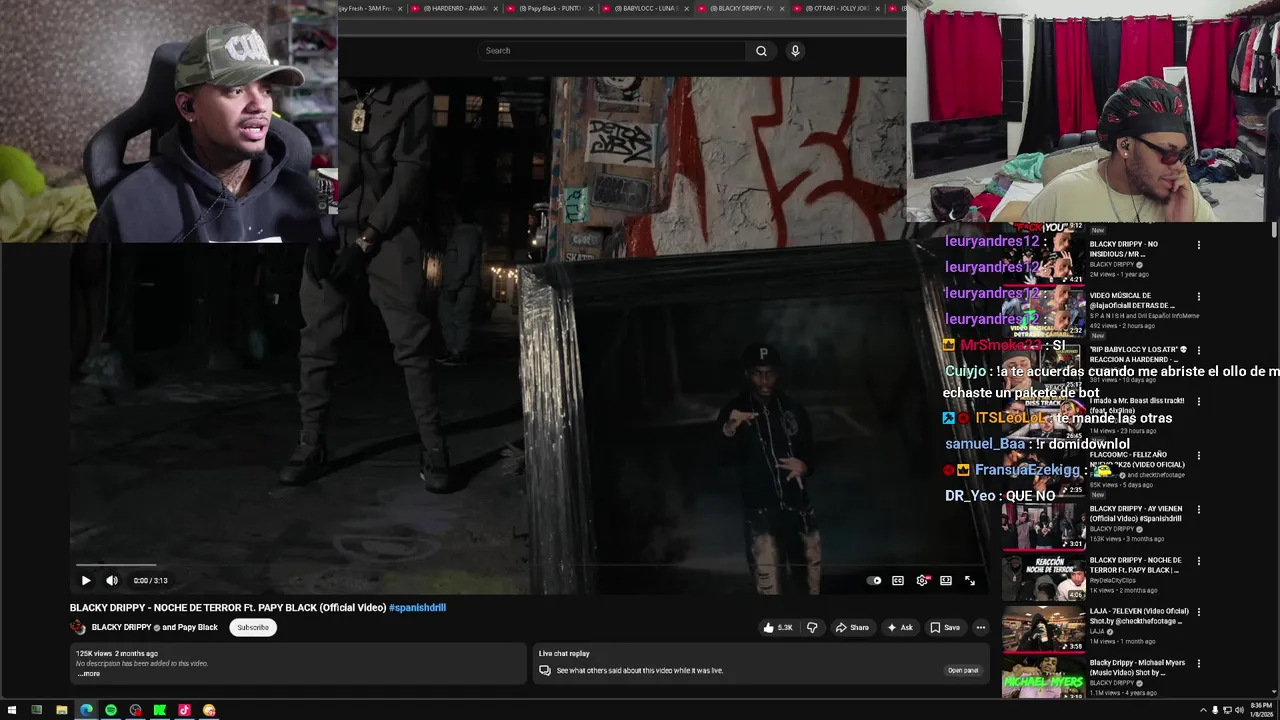
Task: Open the Blacky Dripply - Michael Myers title
Action: [1136, 667]
